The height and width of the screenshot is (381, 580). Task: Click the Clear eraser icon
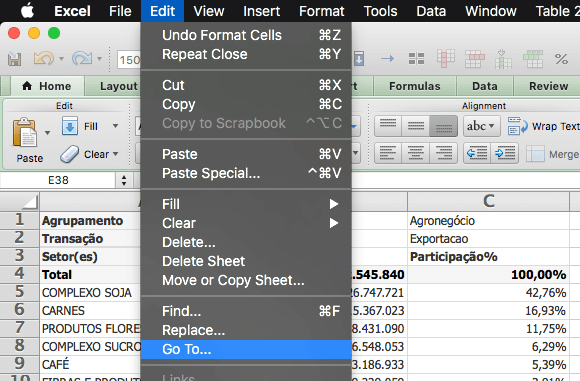coord(70,154)
